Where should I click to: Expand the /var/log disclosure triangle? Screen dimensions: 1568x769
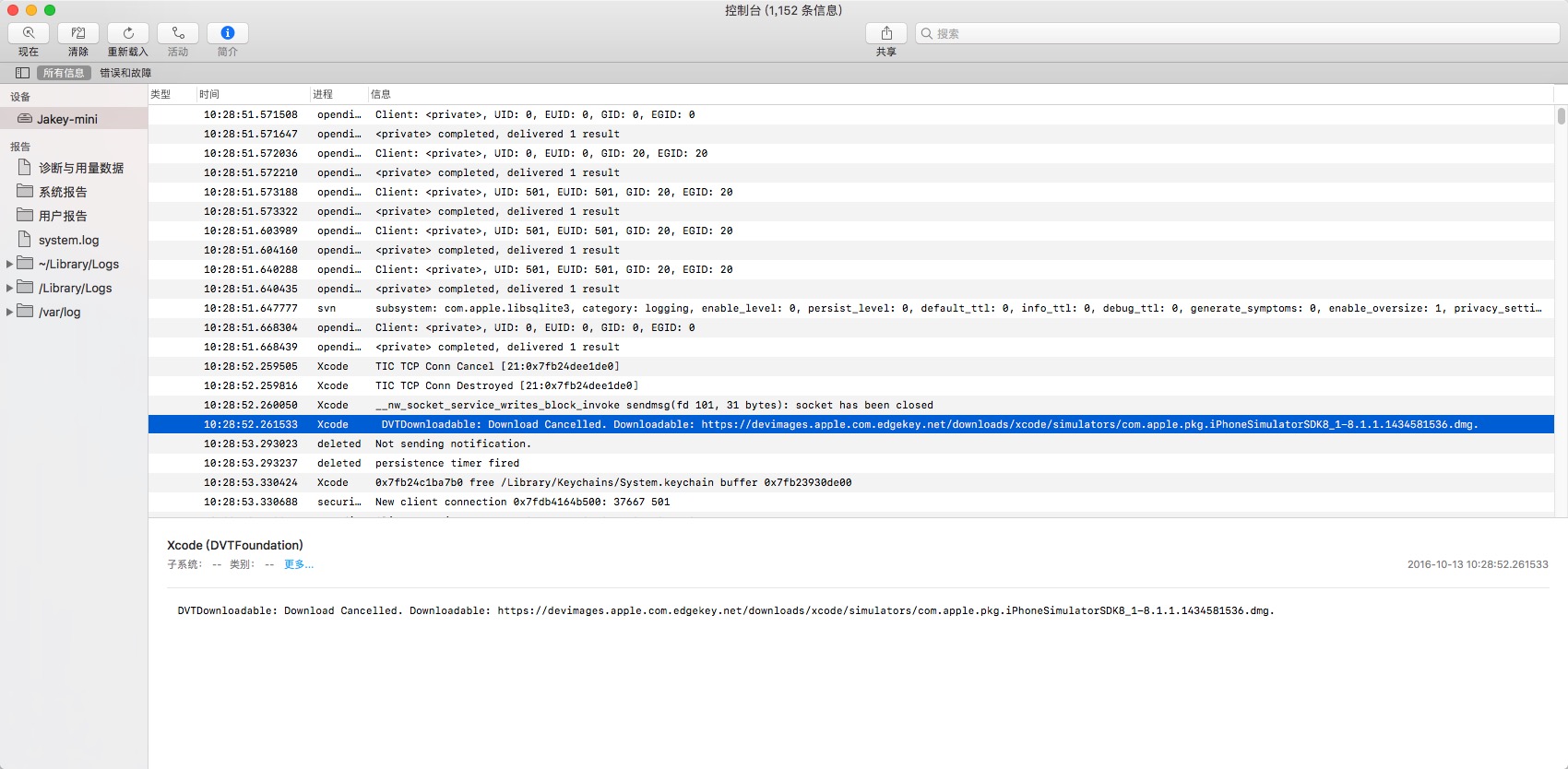tap(9, 312)
